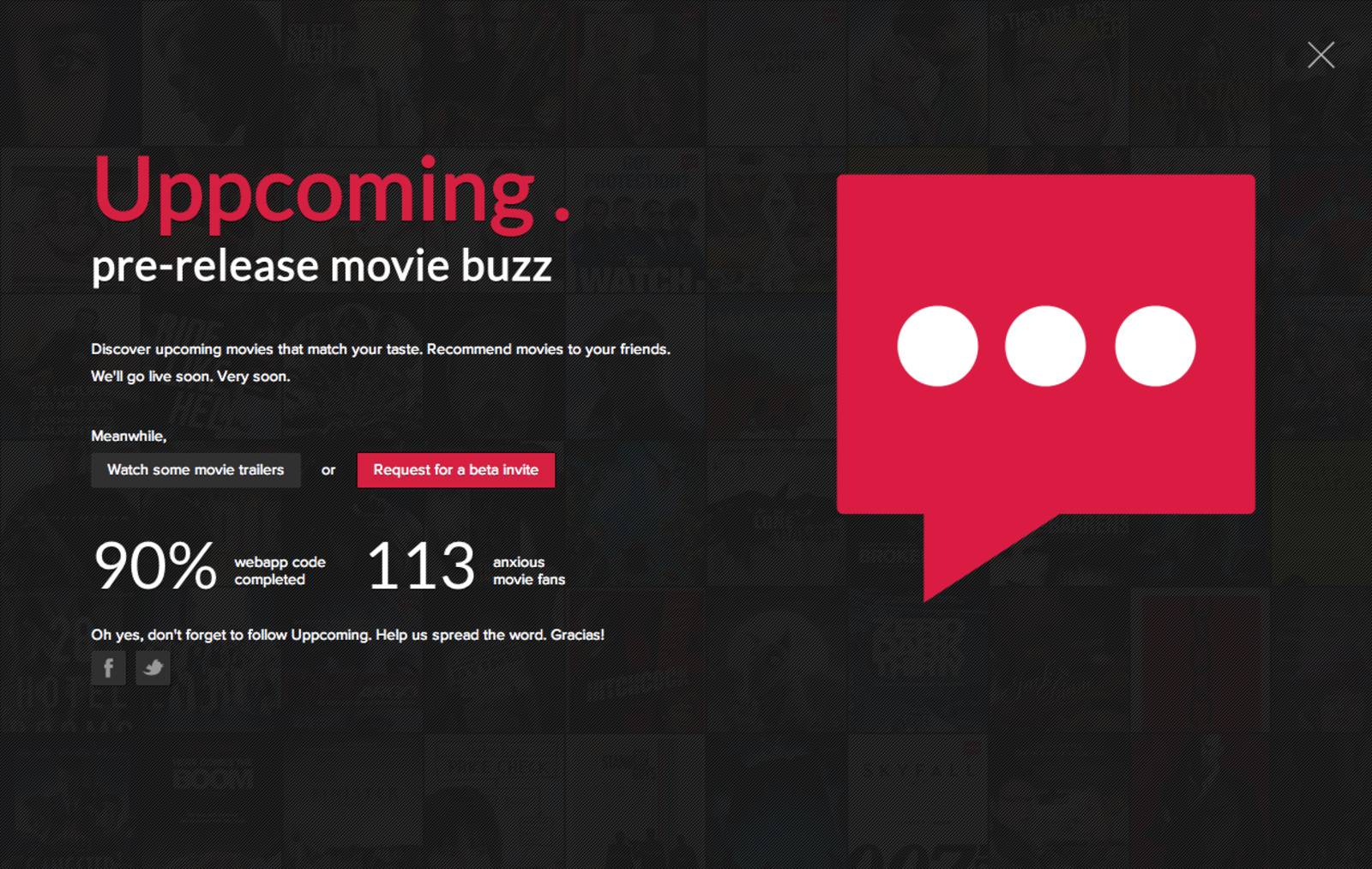Image resolution: width=1372 pixels, height=869 pixels.
Task: Select the 90% progress figure
Action: 155,566
